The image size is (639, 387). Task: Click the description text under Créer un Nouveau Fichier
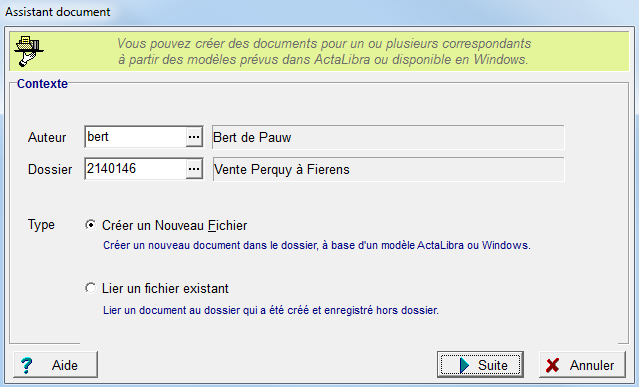coord(317,245)
